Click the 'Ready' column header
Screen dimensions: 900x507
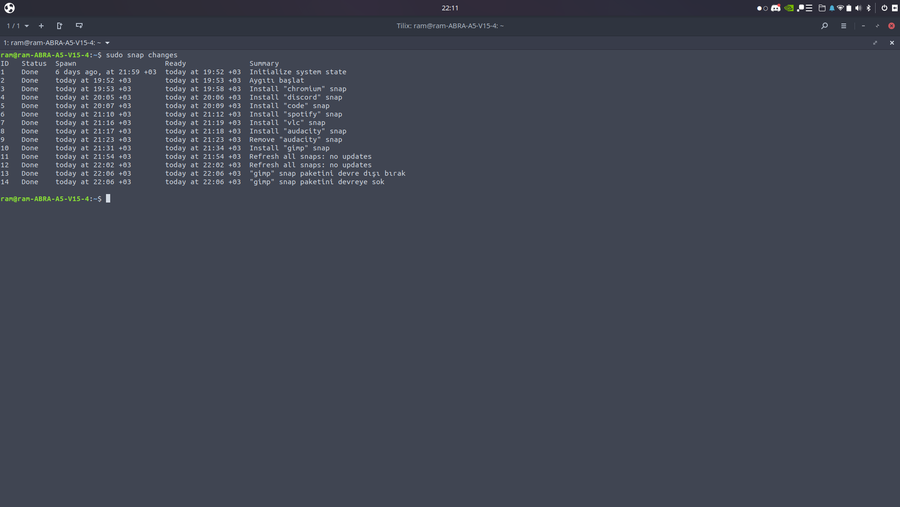pos(175,64)
